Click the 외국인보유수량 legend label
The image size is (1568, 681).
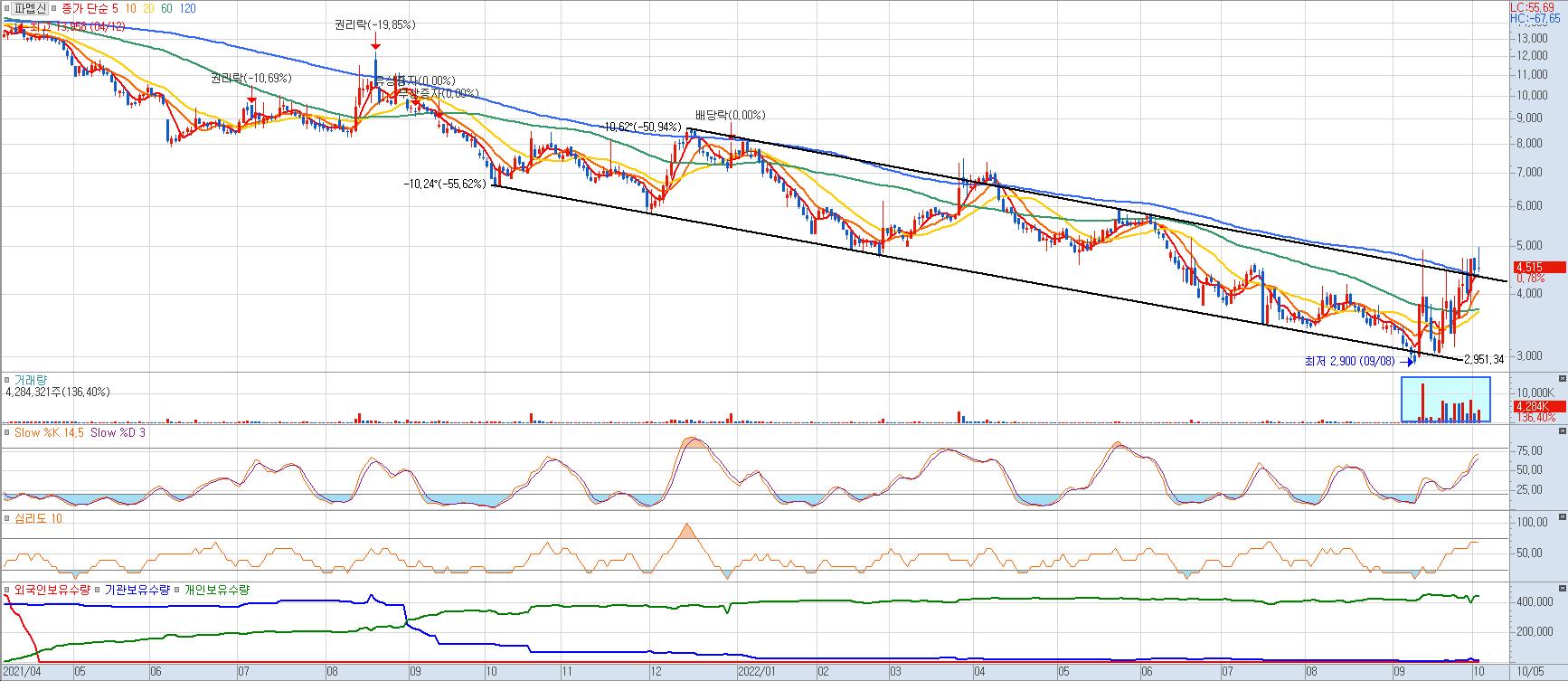coord(52,591)
